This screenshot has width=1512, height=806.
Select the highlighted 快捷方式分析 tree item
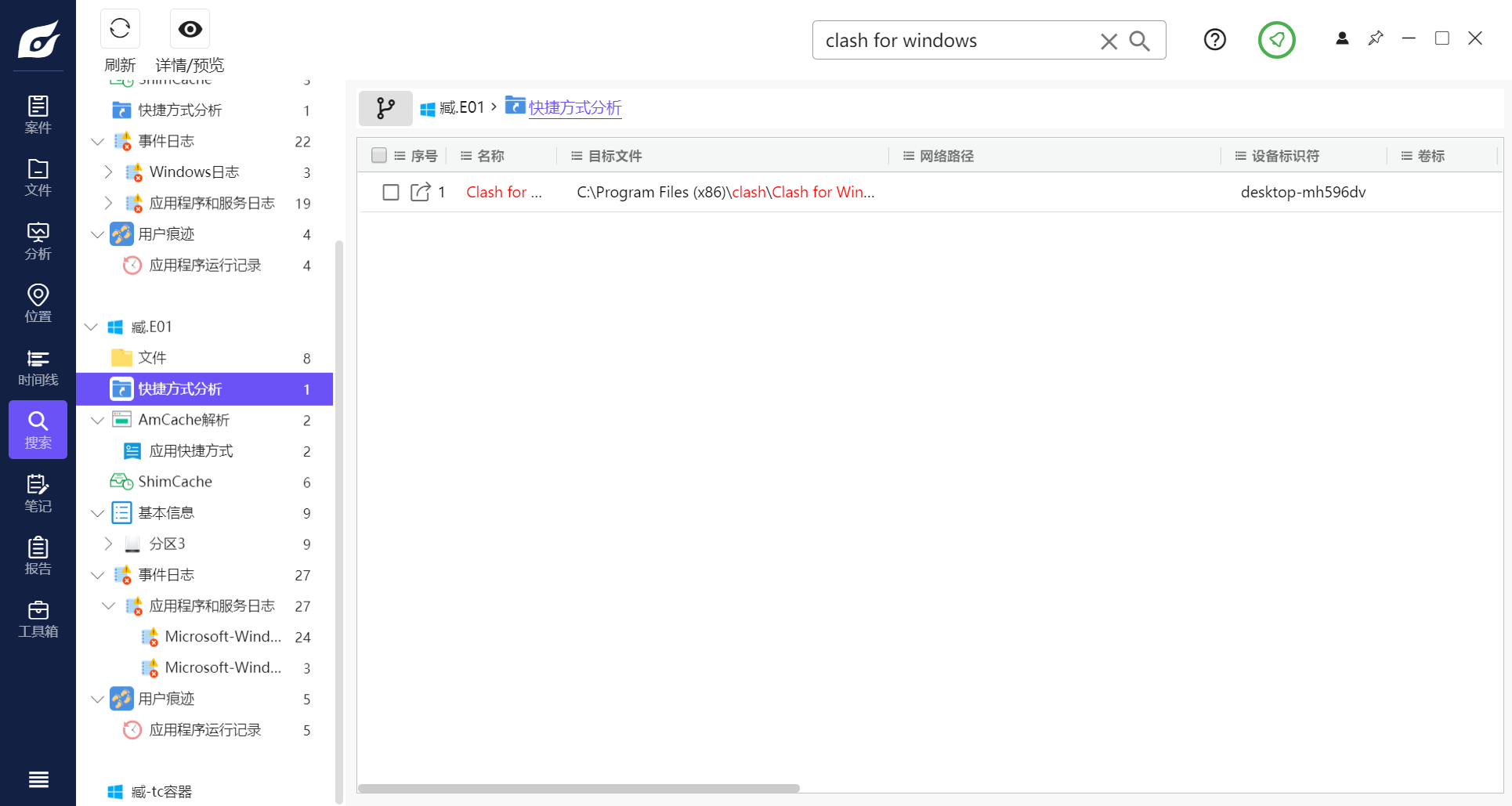click(x=204, y=389)
